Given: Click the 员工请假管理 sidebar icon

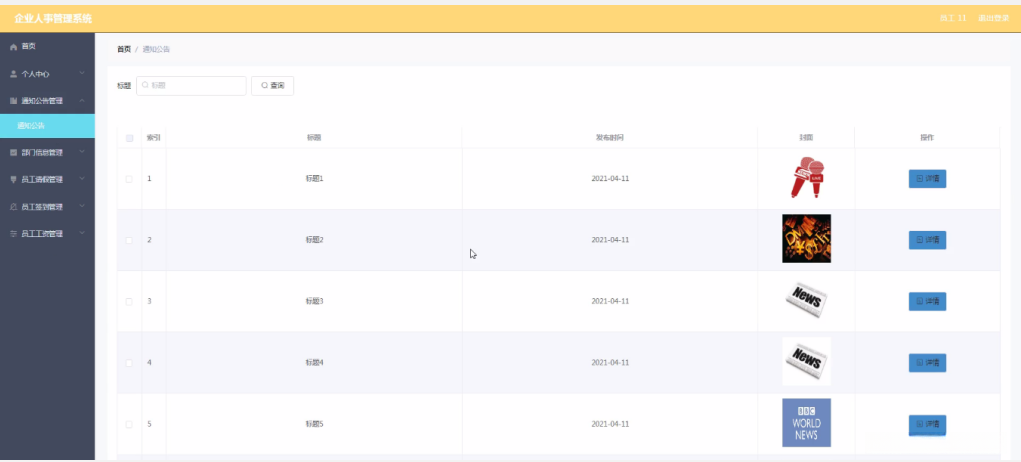Looking at the screenshot, I should click(13, 180).
